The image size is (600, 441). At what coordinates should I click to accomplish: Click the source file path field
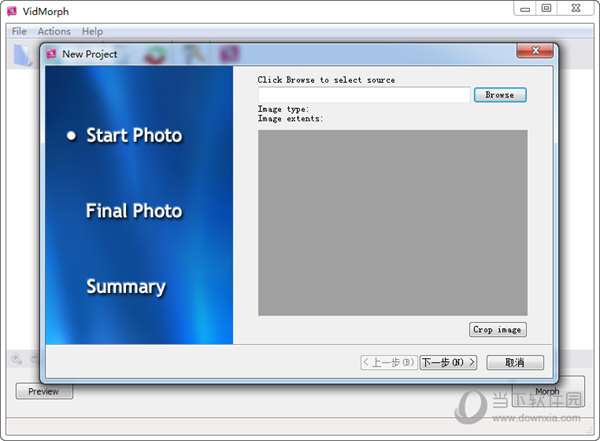(364, 95)
